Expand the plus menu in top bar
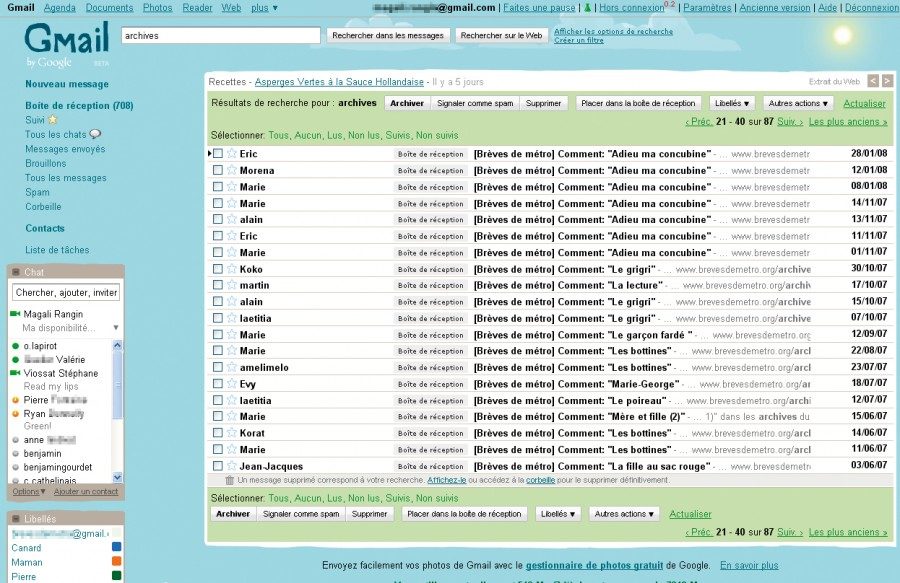Viewport: 900px width, 583px height. tap(264, 7)
